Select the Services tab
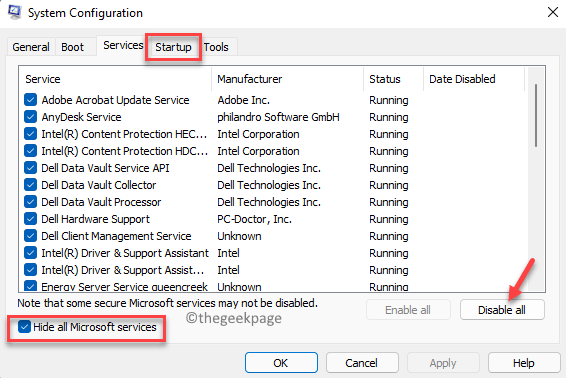The width and height of the screenshot is (566, 378). tap(123, 45)
